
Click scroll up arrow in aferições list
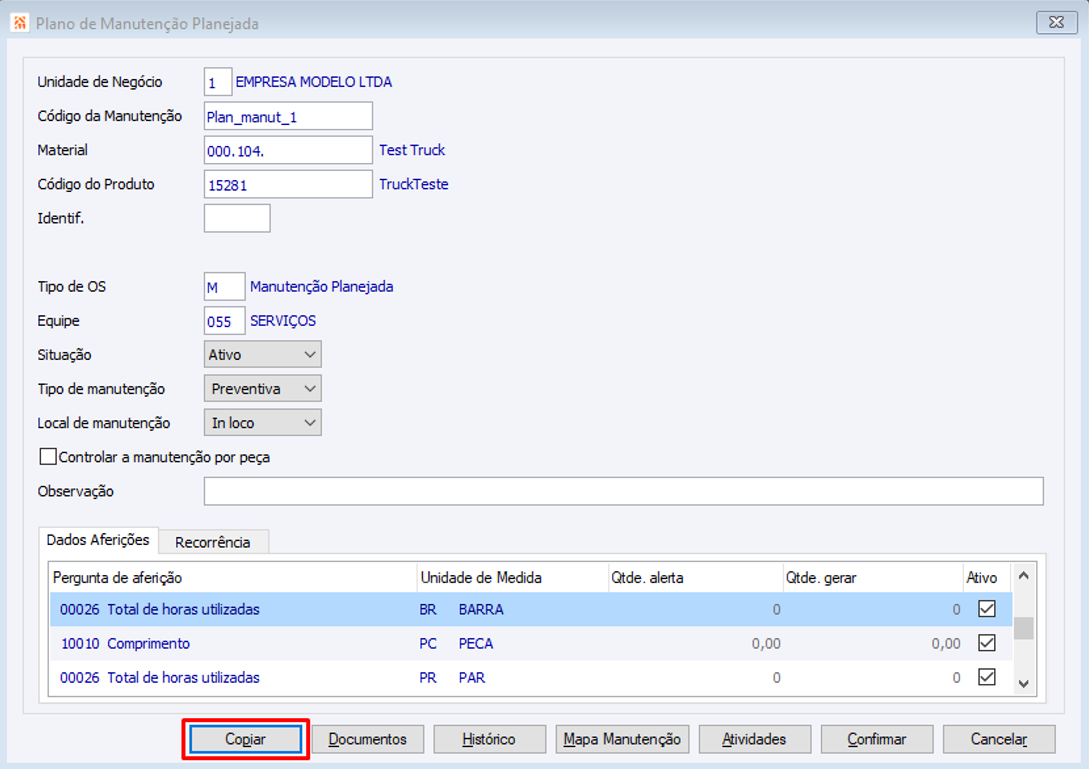pos(1024,576)
